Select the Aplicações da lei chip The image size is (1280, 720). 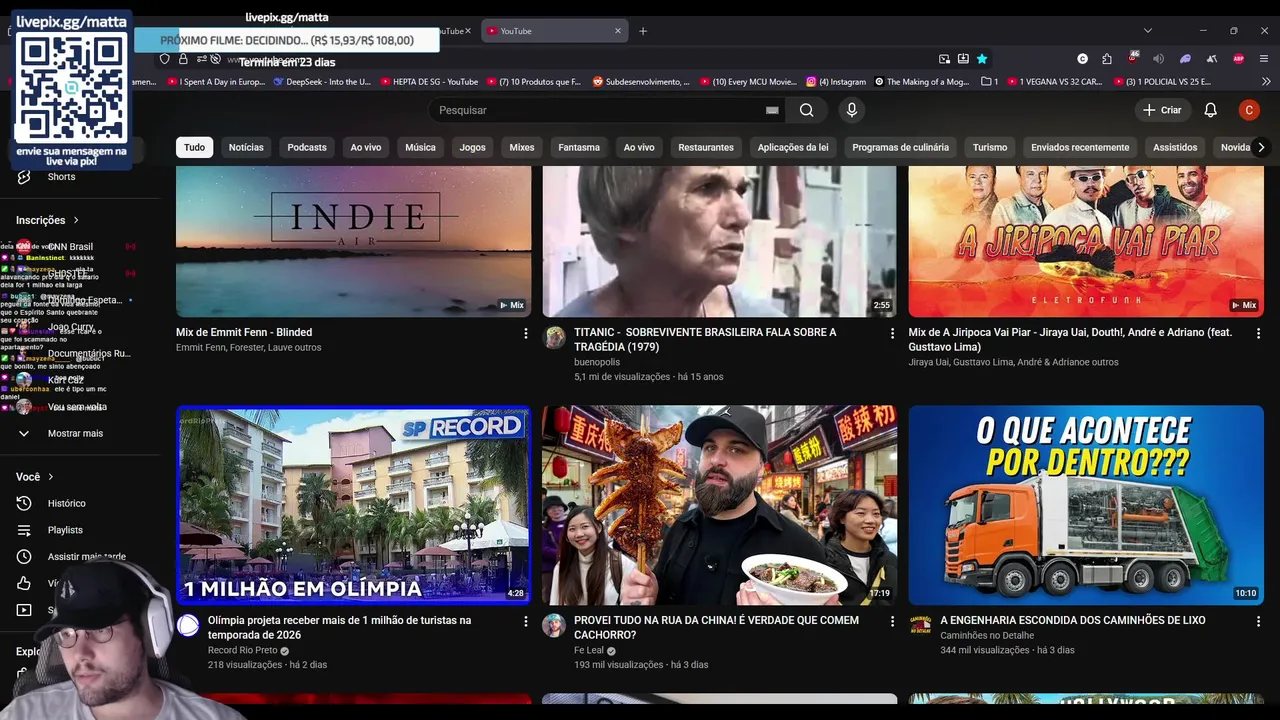(793, 147)
